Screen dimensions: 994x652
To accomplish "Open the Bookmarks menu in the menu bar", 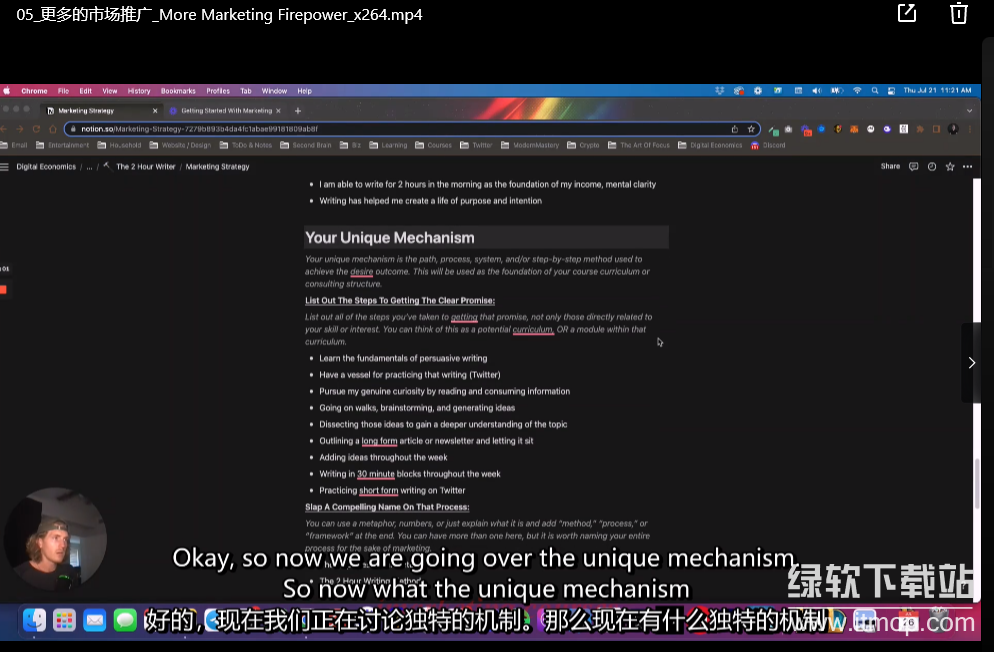I will 178,91.
